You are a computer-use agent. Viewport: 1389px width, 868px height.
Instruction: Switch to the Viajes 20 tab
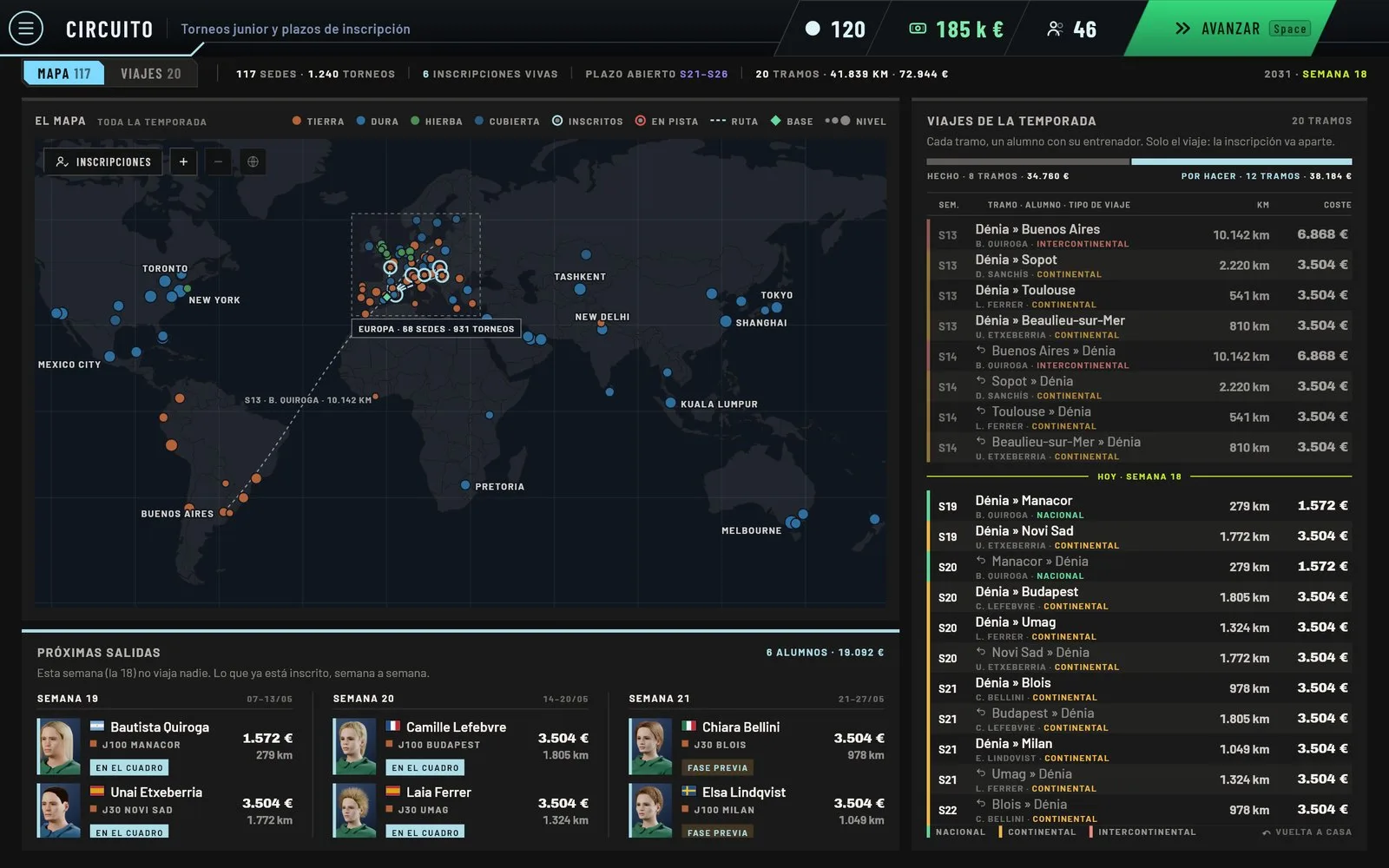pyautogui.click(x=151, y=74)
